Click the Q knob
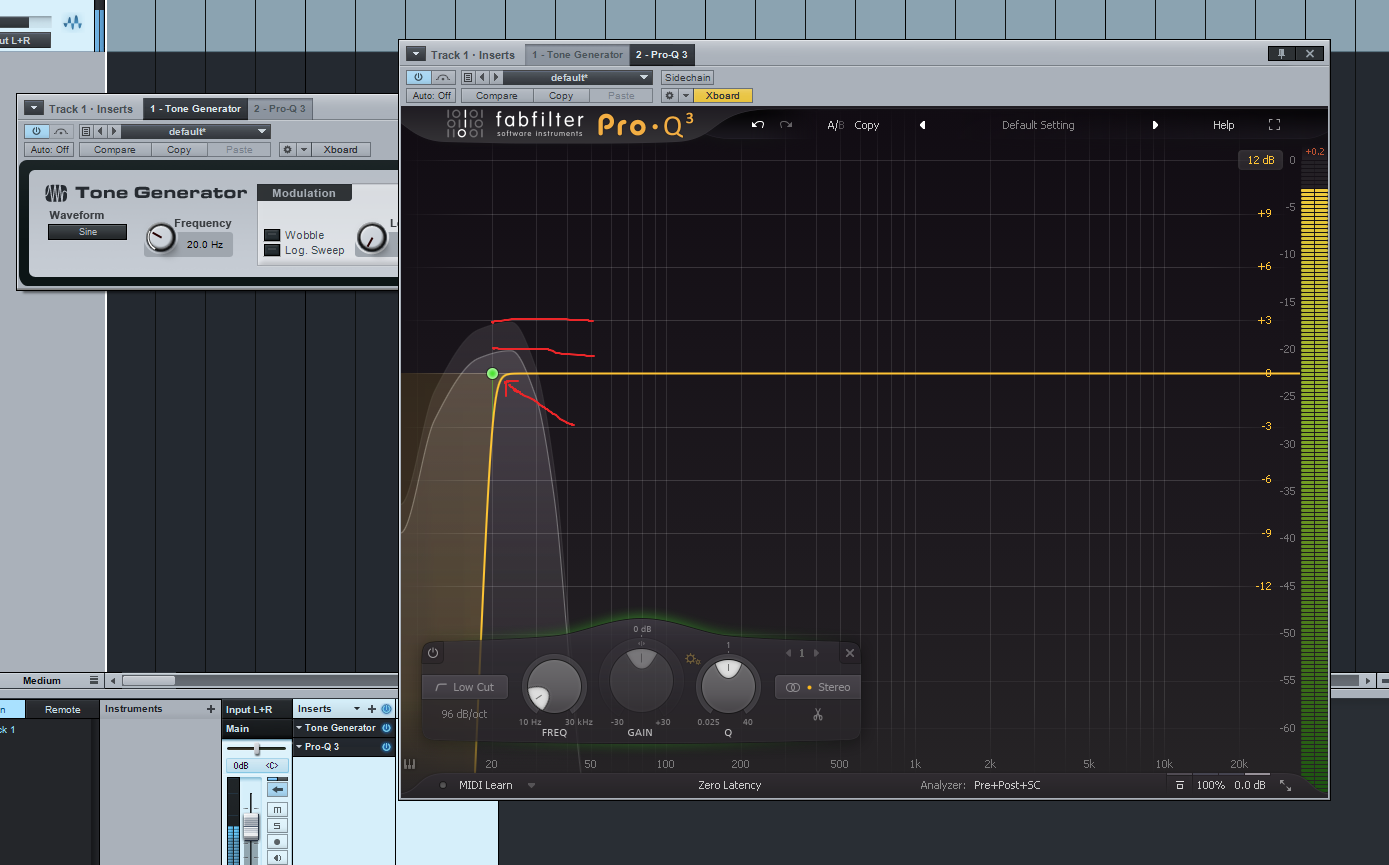This screenshot has width=1389, height=865. [728, 686]
